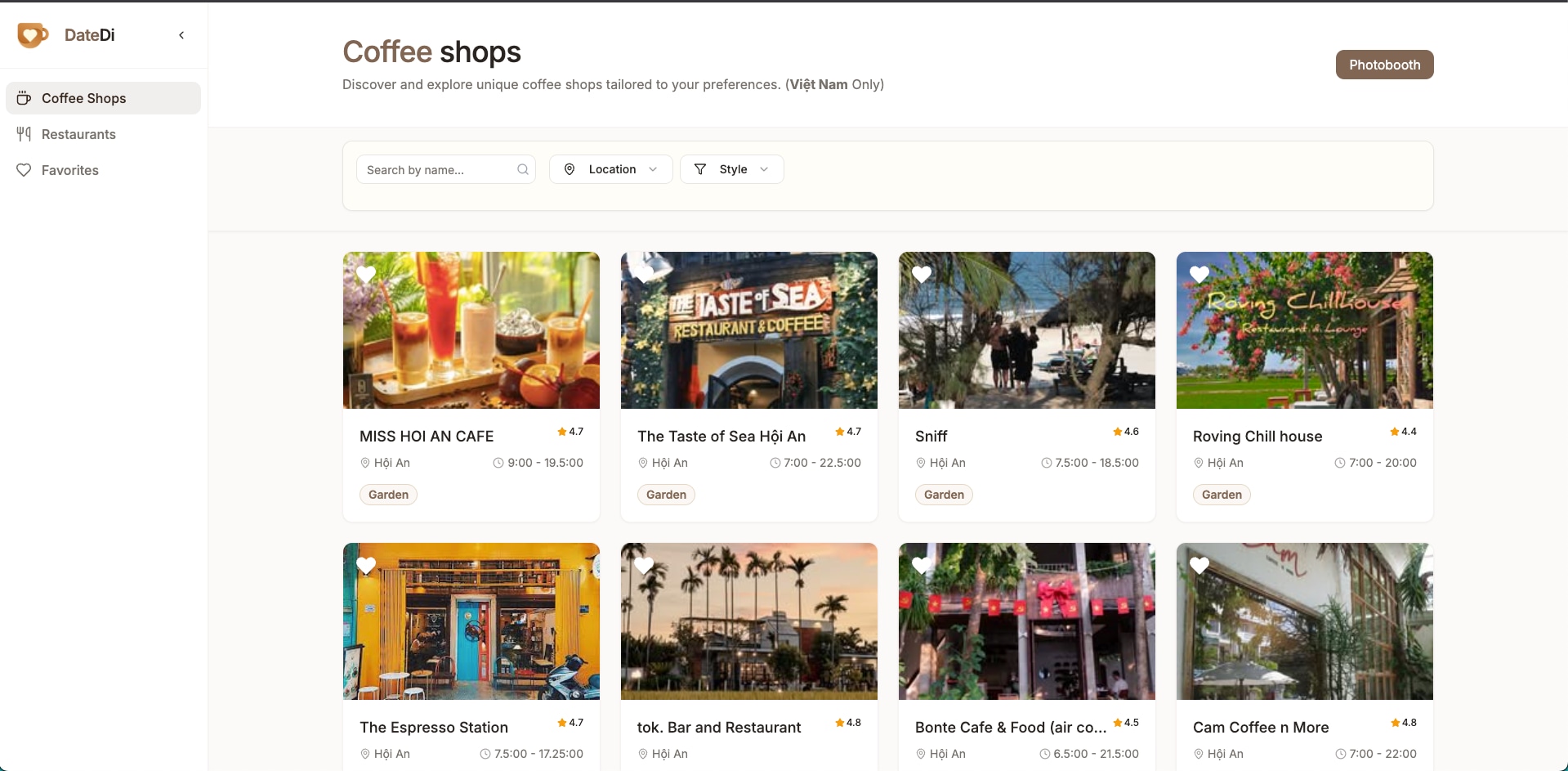This screenshot has height=771, width=1568.
Task: Favorite The Espresso Station with heart
Action: click(366, 566)
